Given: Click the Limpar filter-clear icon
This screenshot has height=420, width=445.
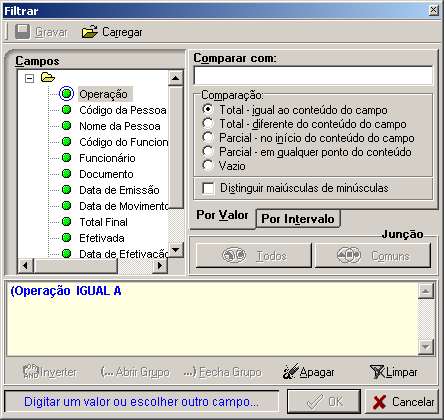Looking at the screenshot, I should coord(378,372).
